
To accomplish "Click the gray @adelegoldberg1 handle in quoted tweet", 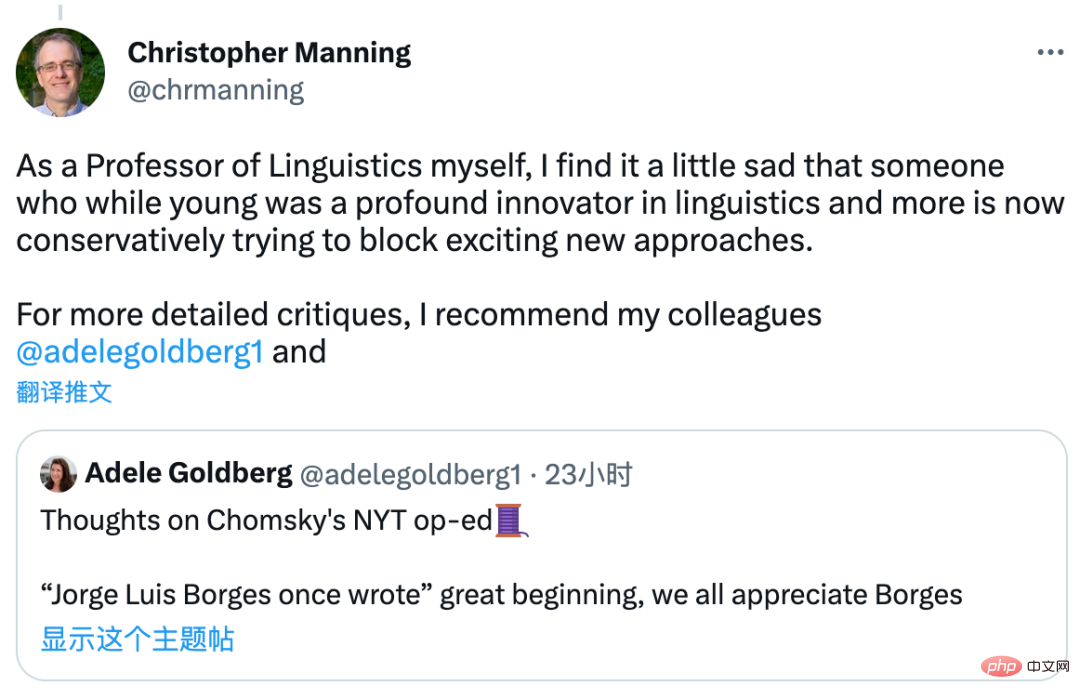I will pyautogui.click(x=411, y=474).
